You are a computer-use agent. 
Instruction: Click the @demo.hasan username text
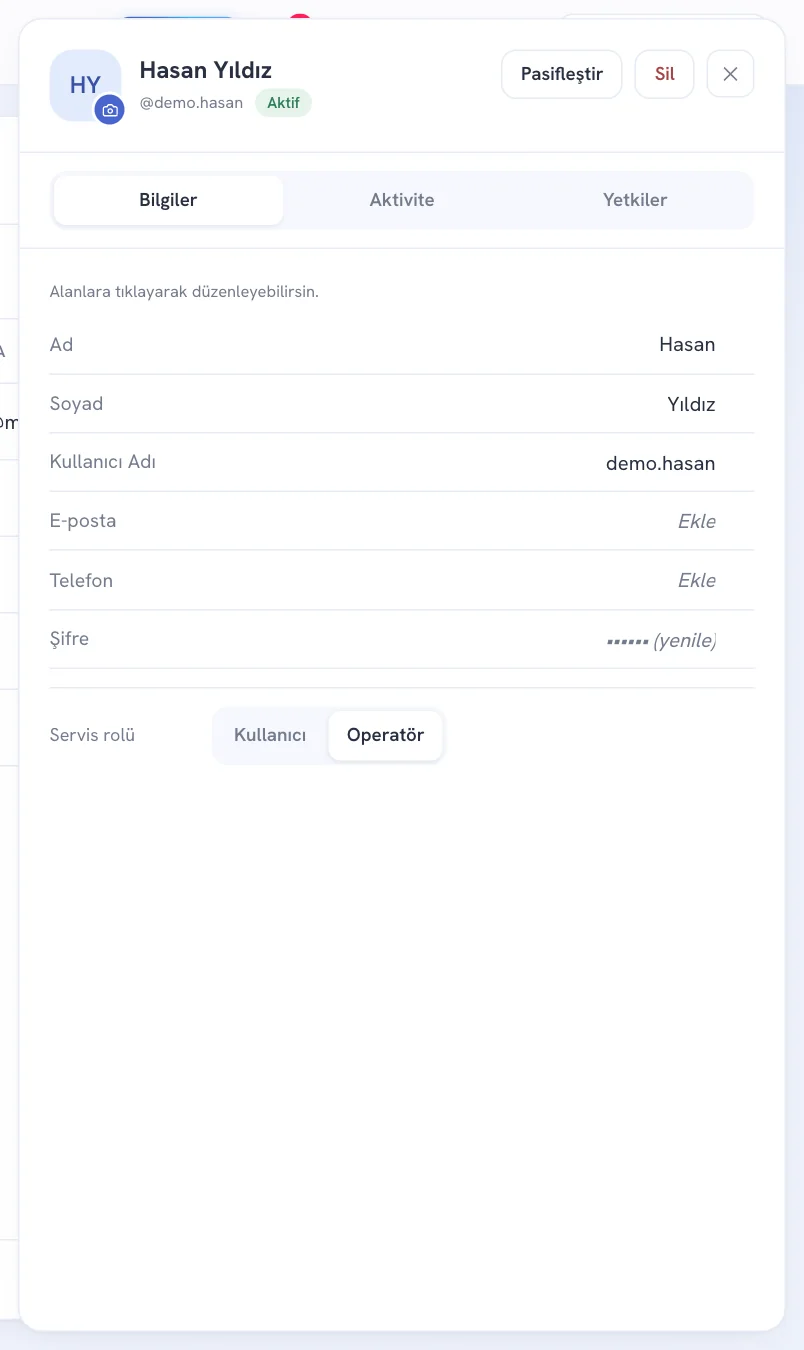point(191,103)
